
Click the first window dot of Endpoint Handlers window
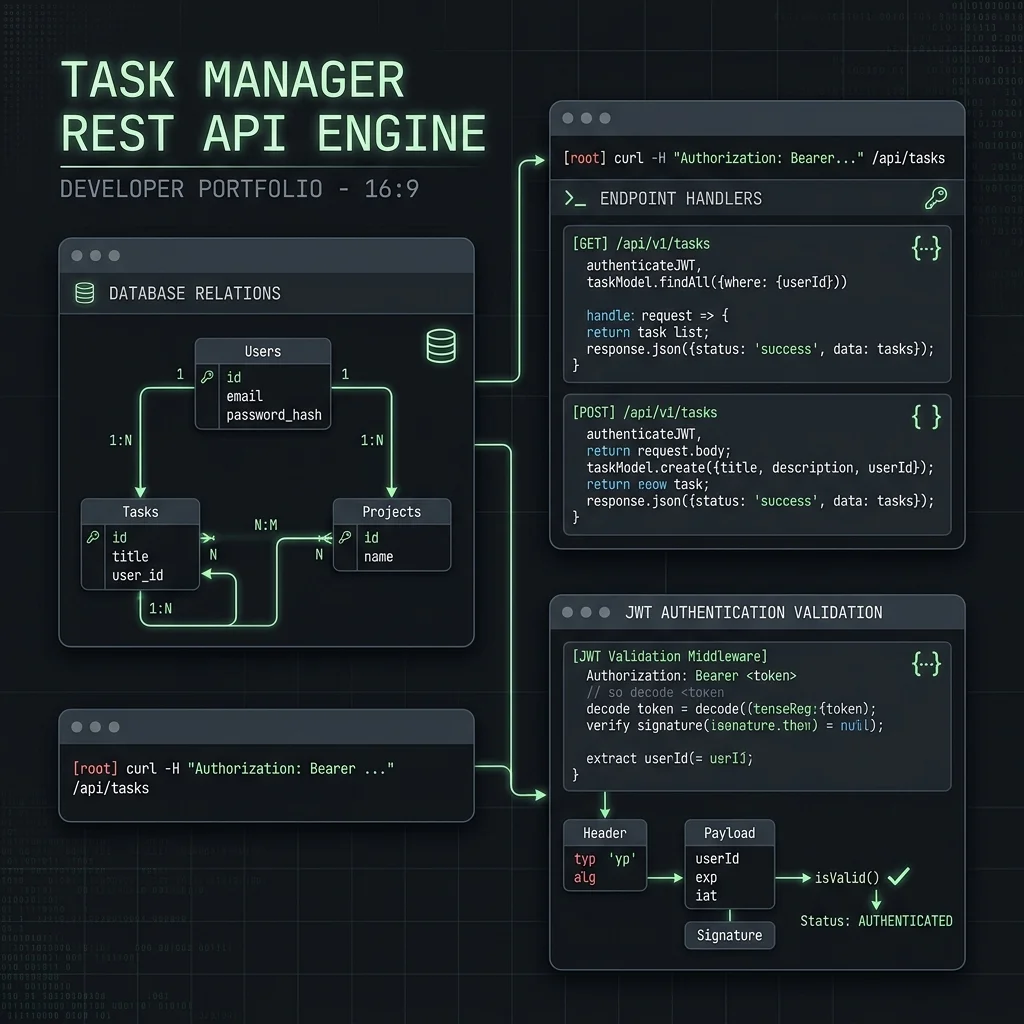point(568,118)
